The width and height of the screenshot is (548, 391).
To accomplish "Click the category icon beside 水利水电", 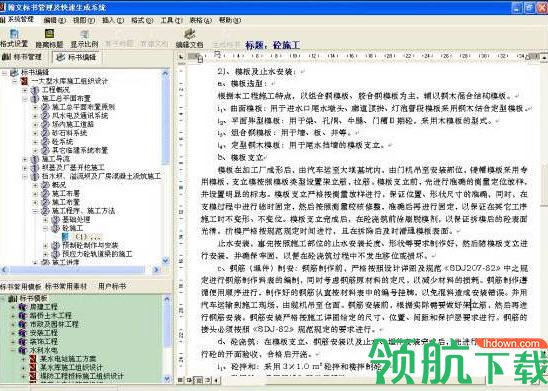I will [23, 350].
